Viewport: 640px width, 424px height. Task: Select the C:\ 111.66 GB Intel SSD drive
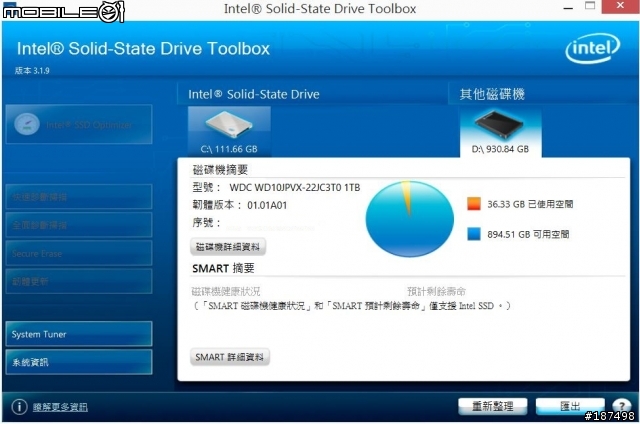coord(229,131)
